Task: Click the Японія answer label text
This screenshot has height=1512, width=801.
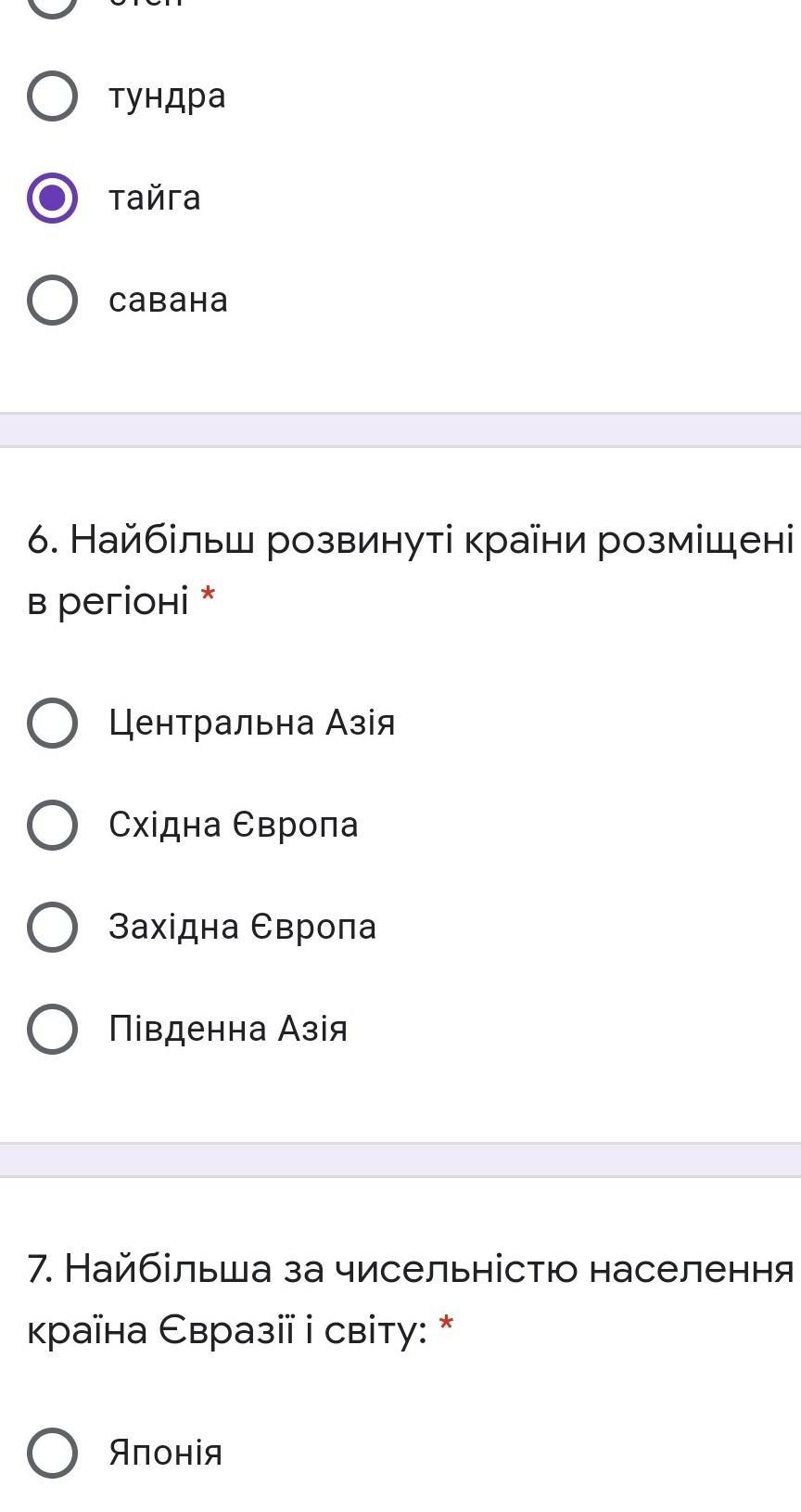Action: 165,1452
